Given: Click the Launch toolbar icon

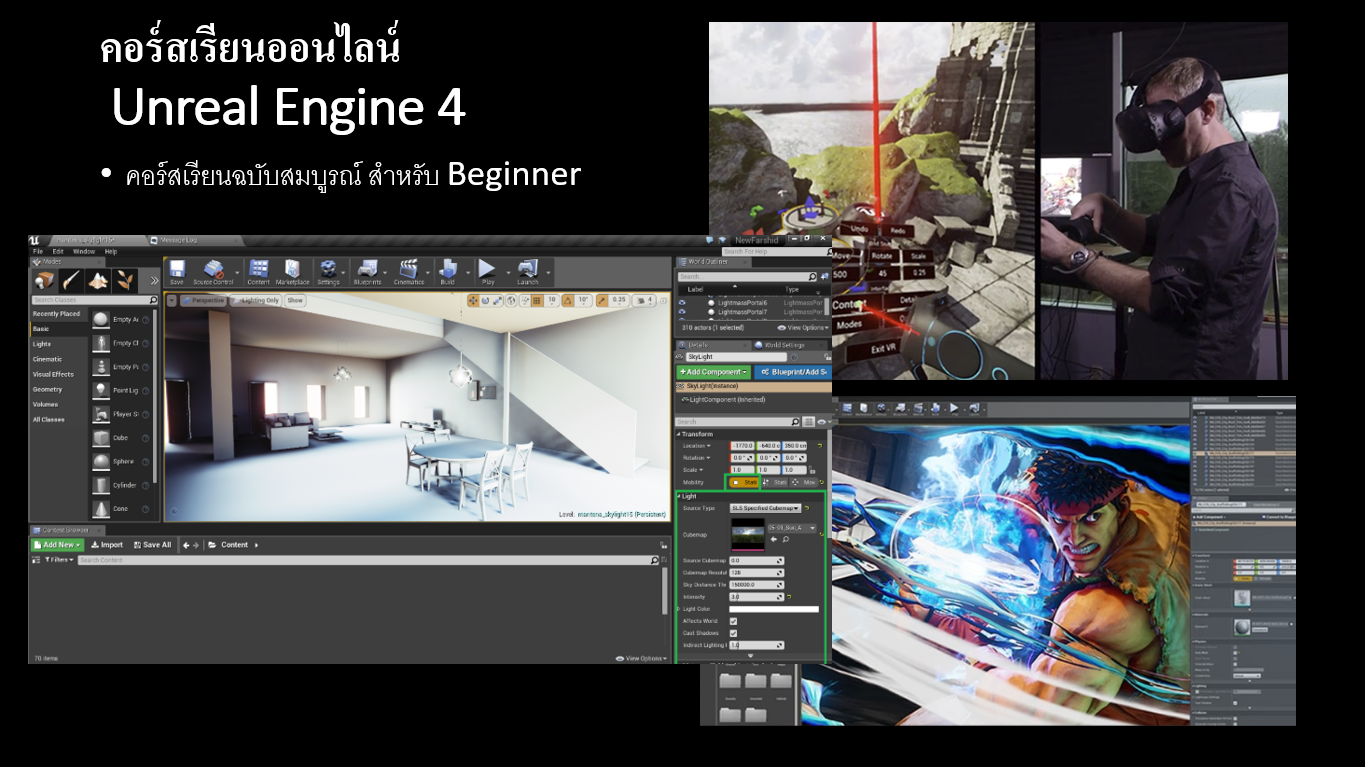Looking at the screenshot, I should coord(527,270).
